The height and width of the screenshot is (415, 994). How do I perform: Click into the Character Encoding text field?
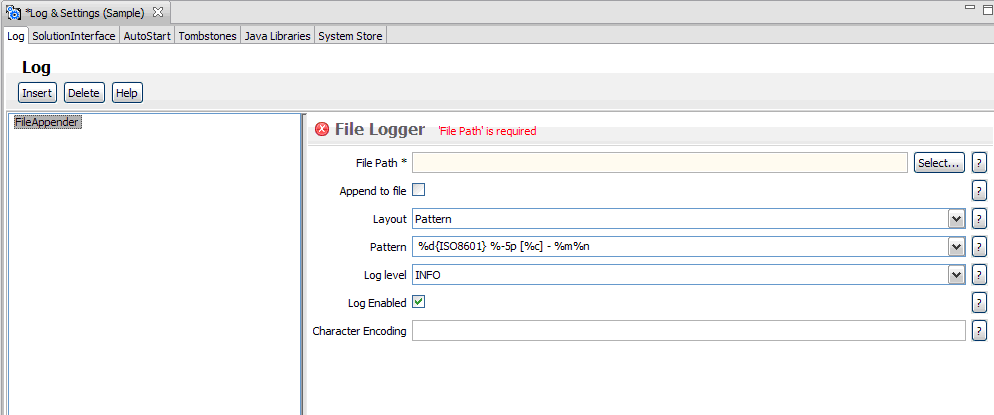tap(688, 331)
